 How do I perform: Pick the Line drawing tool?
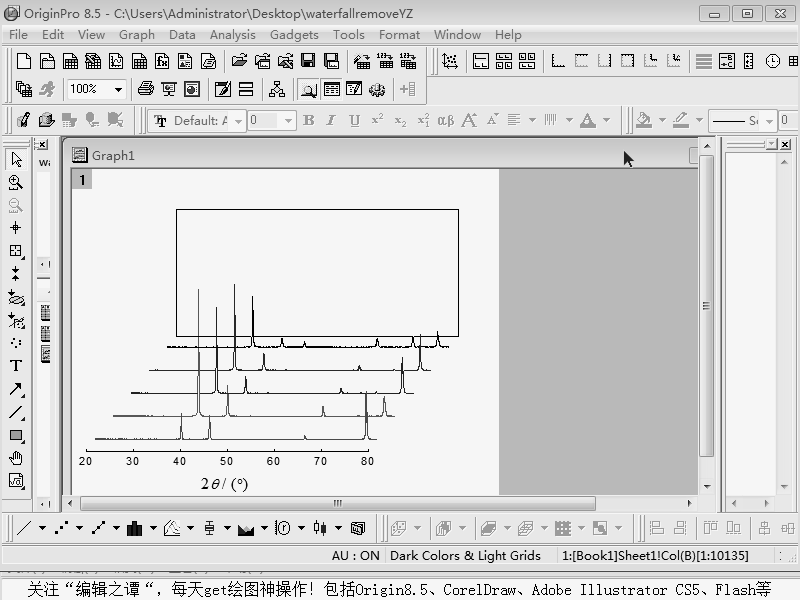coord(16,412)
